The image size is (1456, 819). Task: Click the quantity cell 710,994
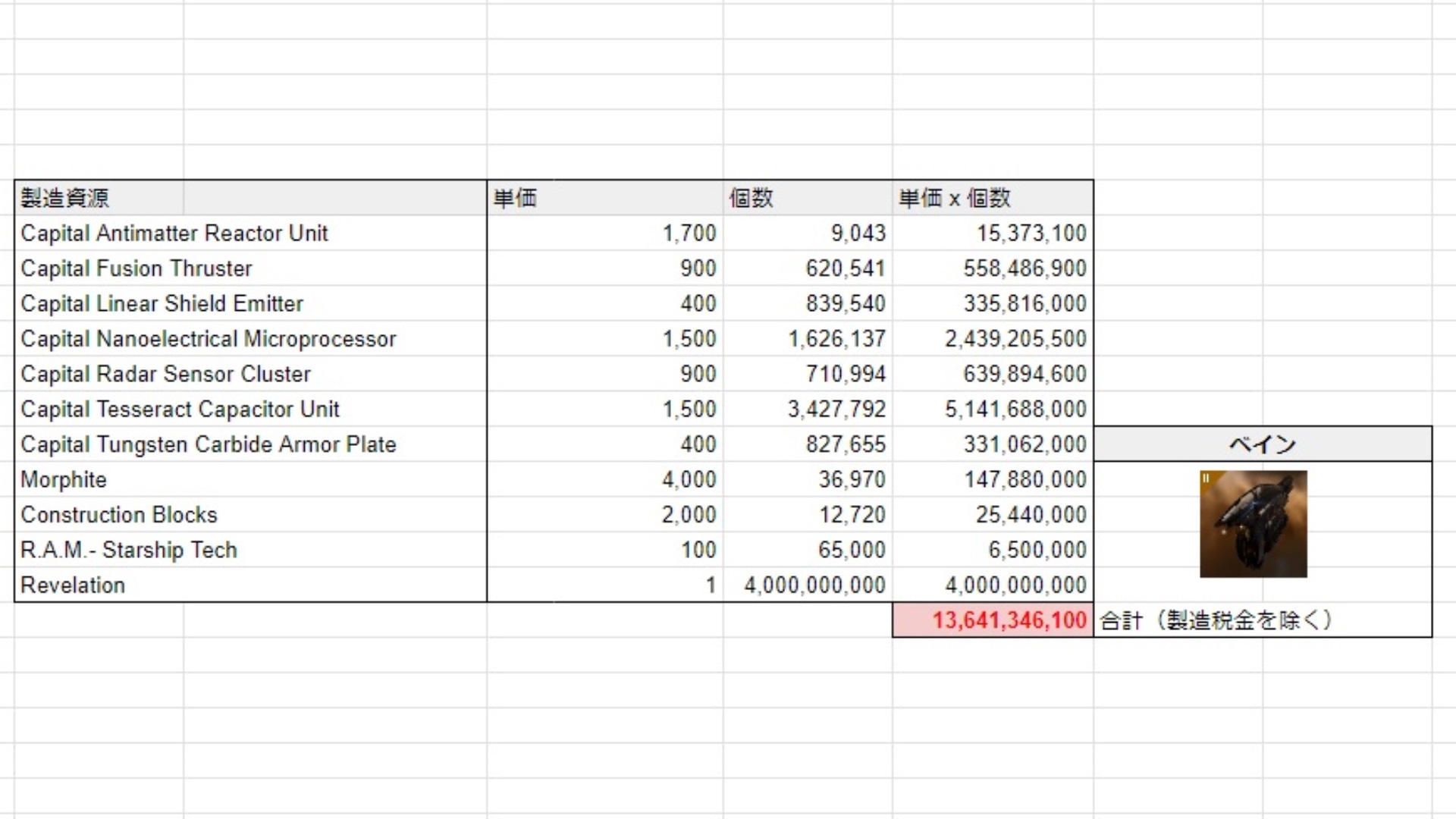pyautogui.click(x=808, y=374)
